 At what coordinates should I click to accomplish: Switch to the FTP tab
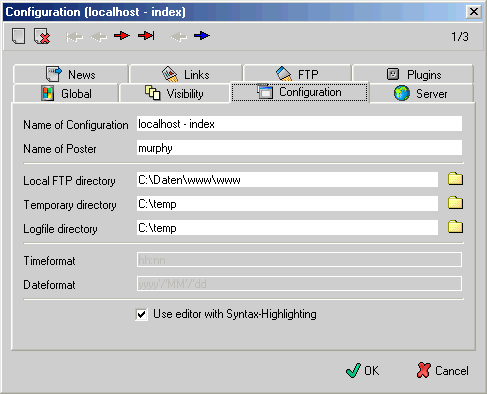(x=297, y=74)
